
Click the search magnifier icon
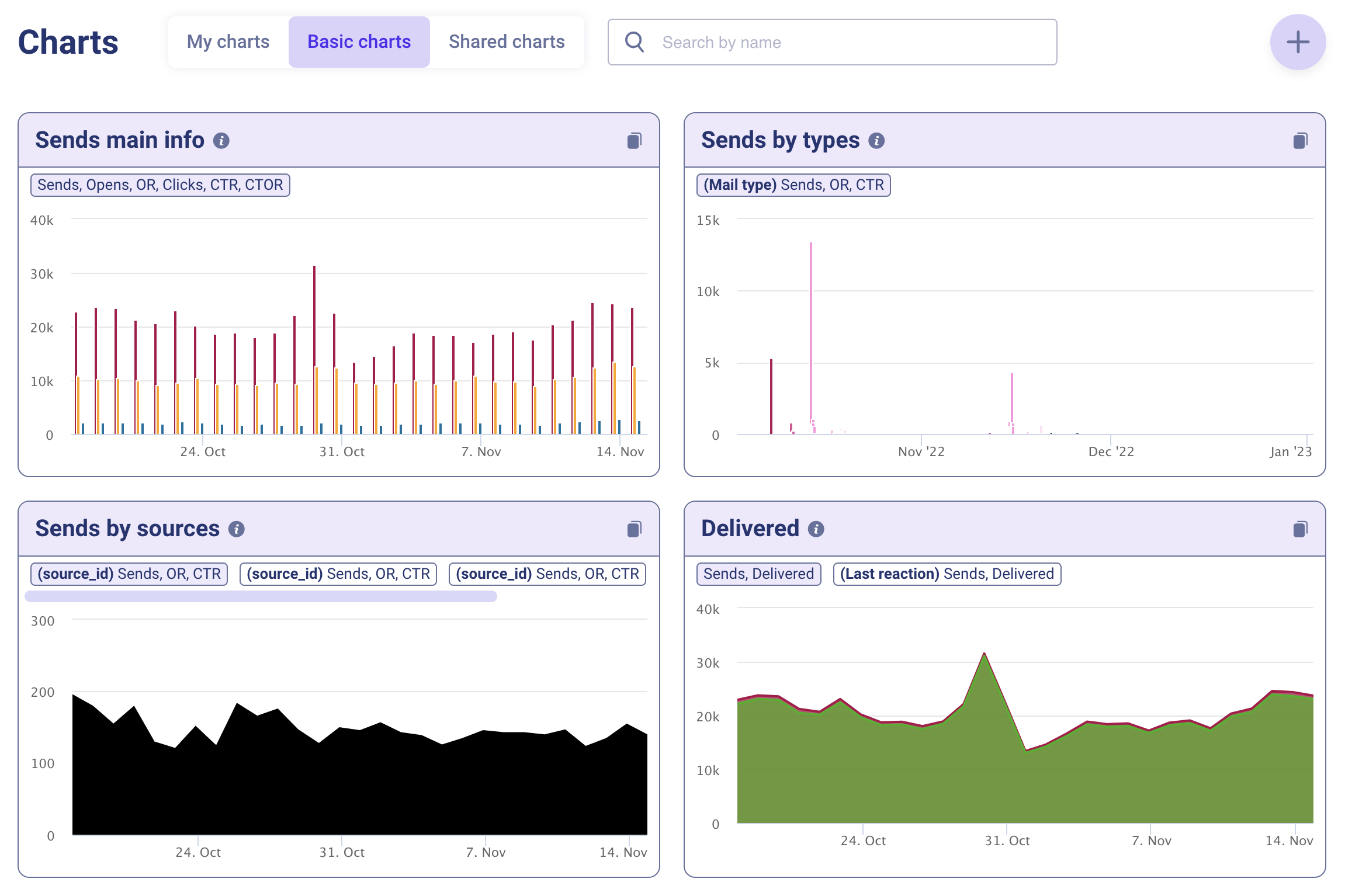[x=634, y=42]
